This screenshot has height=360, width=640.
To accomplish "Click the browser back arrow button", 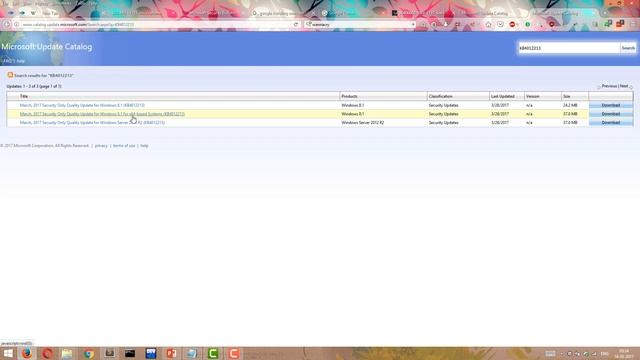I will [7, 24].
